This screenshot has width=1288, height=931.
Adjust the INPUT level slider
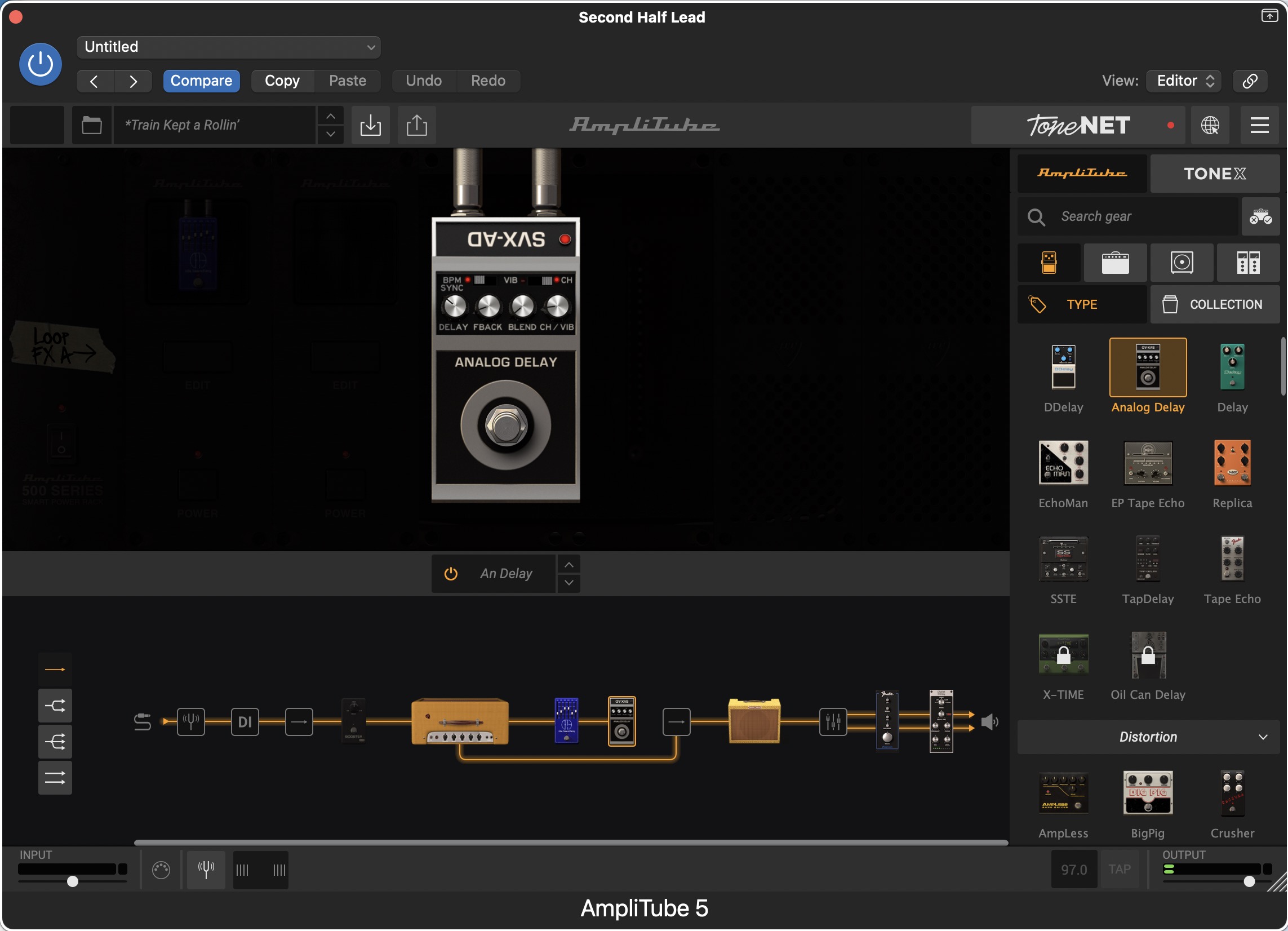coord(73,881)
